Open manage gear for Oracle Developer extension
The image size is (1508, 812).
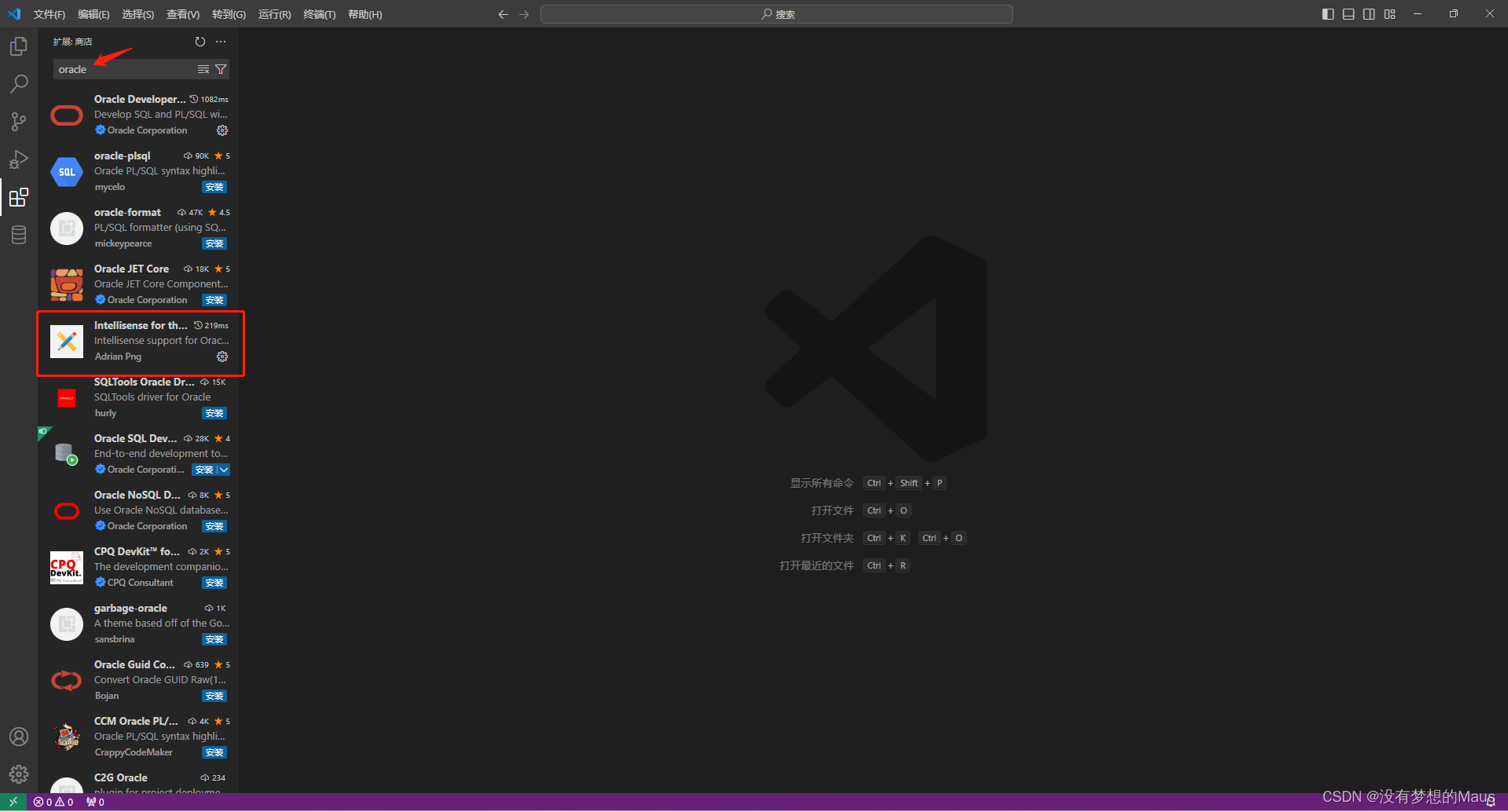point(222,130)
